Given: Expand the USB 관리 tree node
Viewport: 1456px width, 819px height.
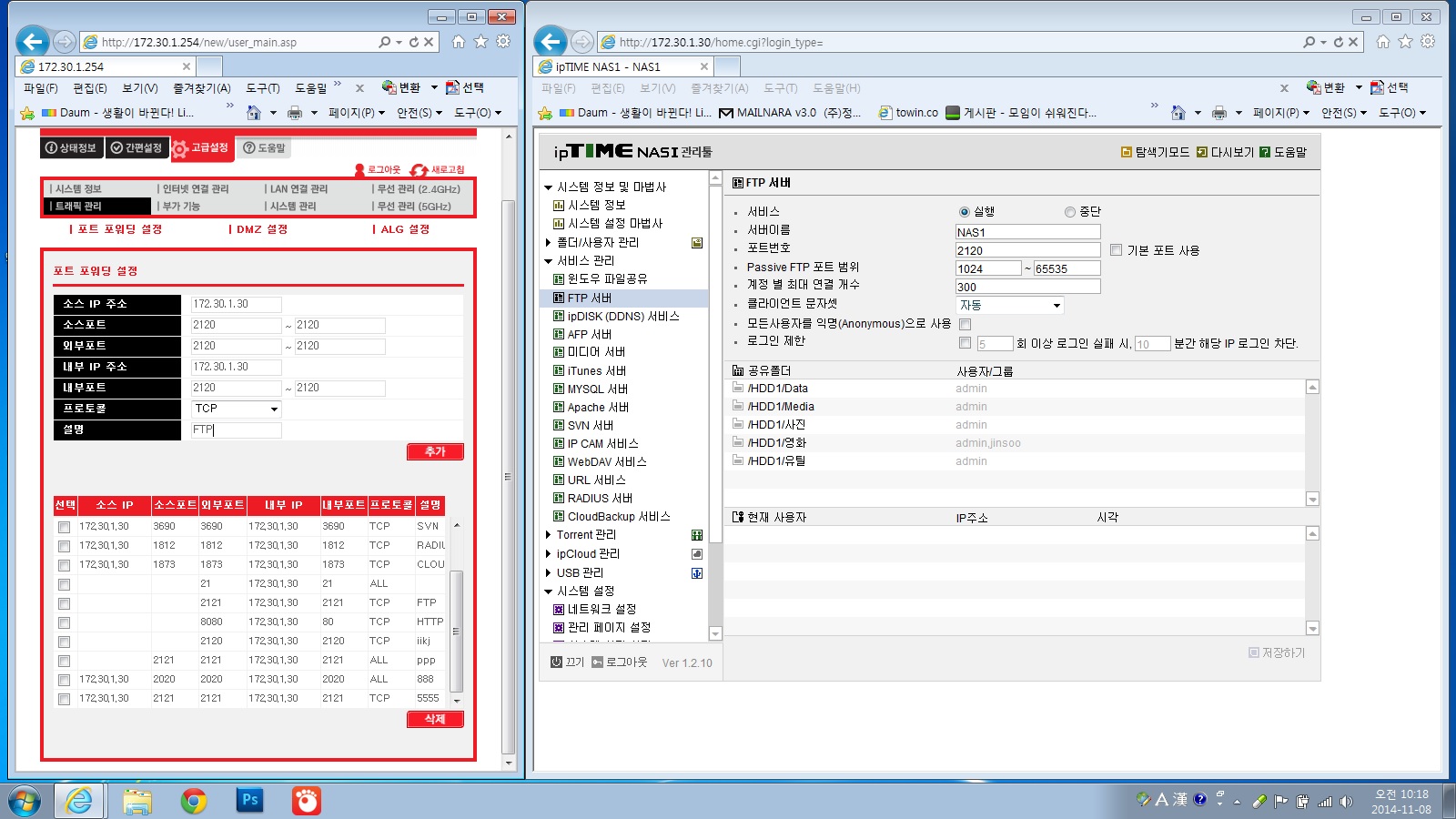Looking at the screenshot, I should click(549, 573).
